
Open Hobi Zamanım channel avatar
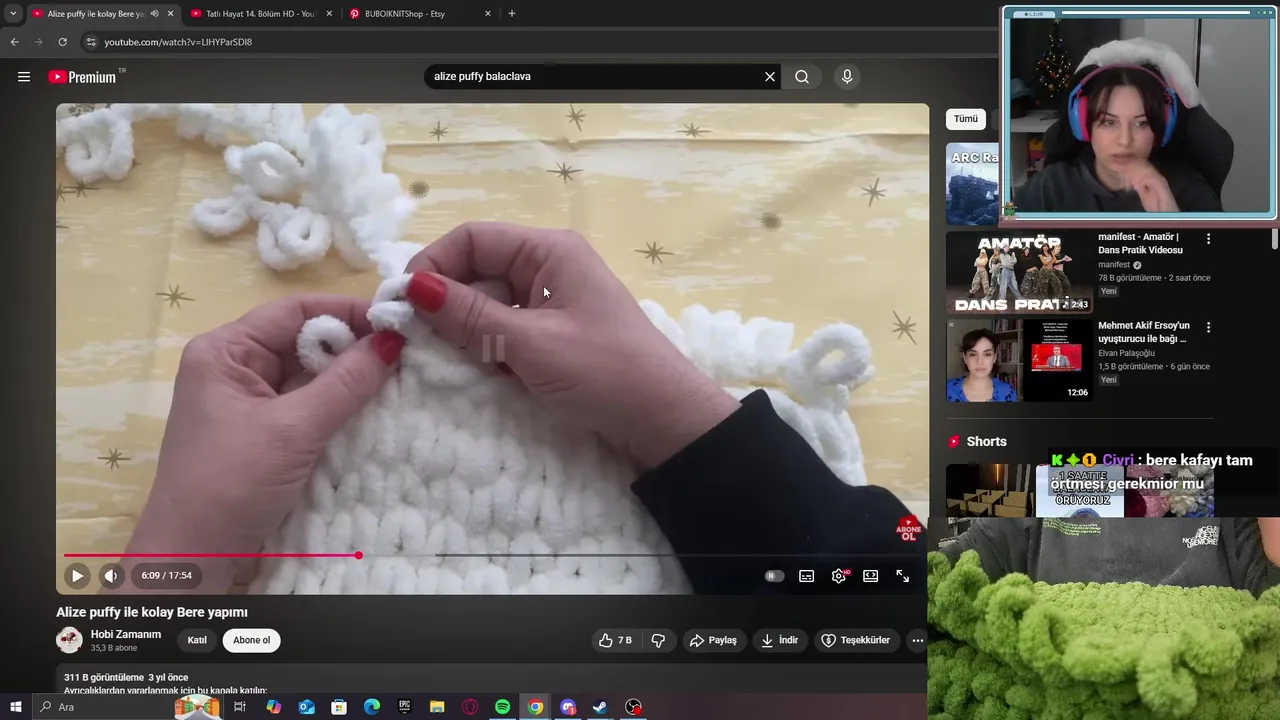click(x=69, y=640)
